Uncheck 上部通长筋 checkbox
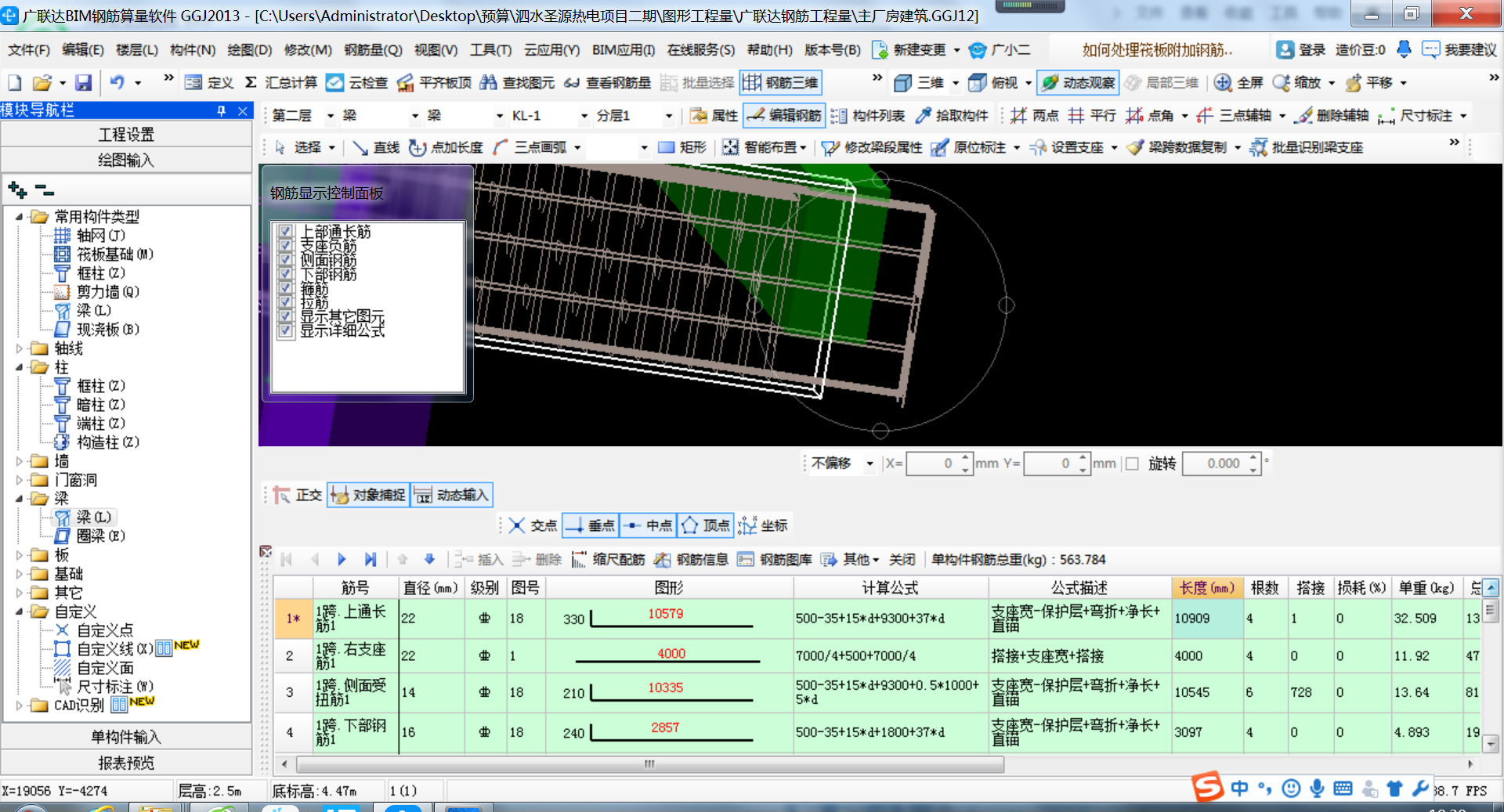1504x812 pixels. click(286, 232)
